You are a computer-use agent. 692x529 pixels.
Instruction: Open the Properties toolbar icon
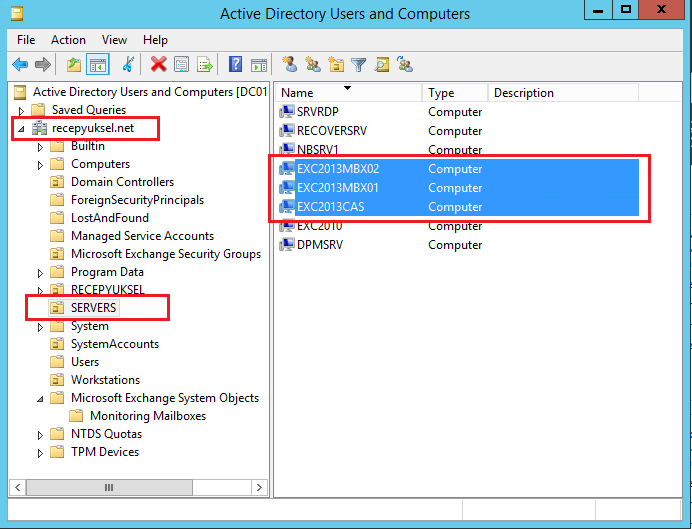point(181,65)
